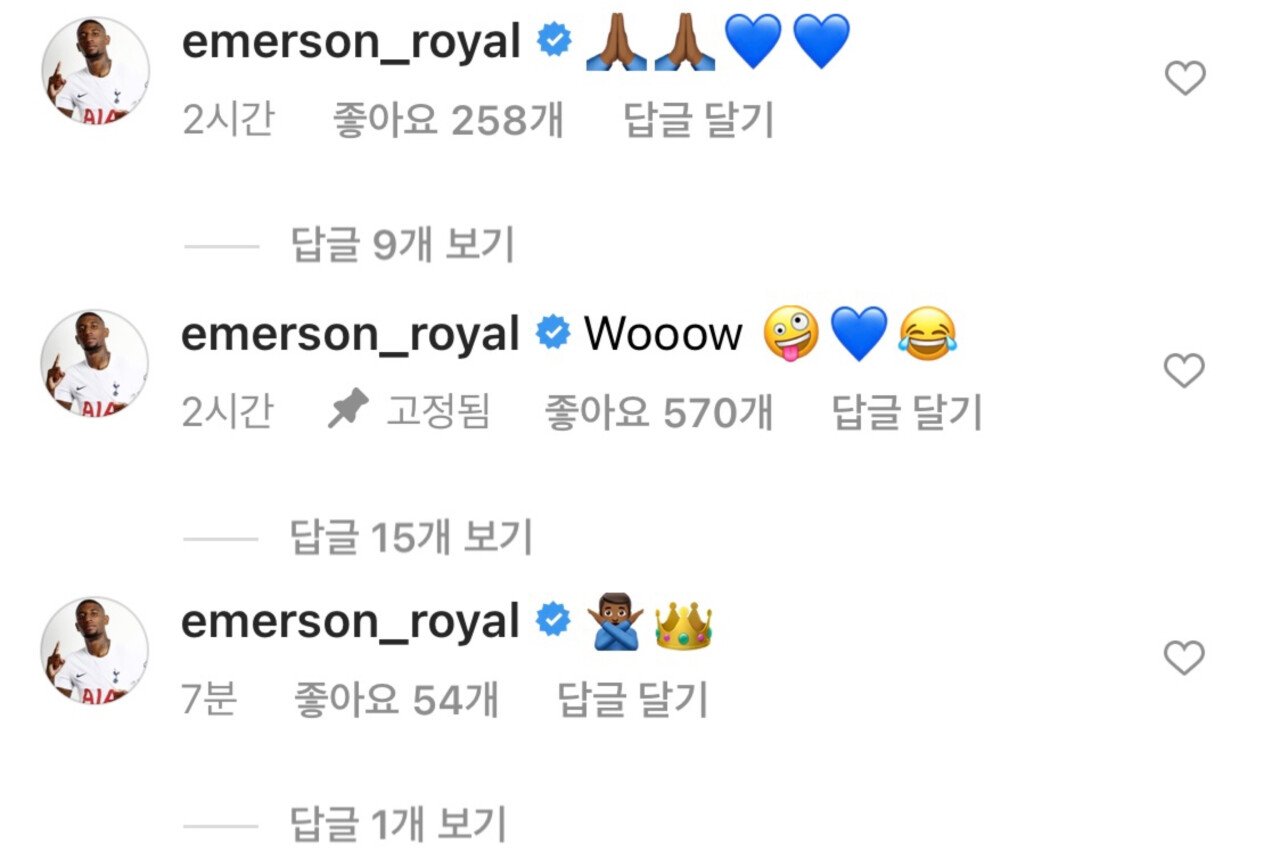The width and height of the screenshot is (1280, 853).
Task: View likes 좋아요 54개 on third comment
Action: point(396,699)
